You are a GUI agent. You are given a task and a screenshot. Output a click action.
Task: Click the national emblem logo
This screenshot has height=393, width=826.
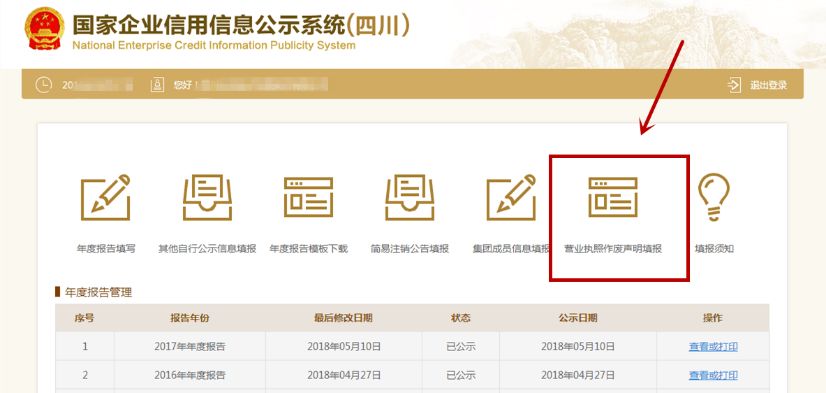[44, 28]
